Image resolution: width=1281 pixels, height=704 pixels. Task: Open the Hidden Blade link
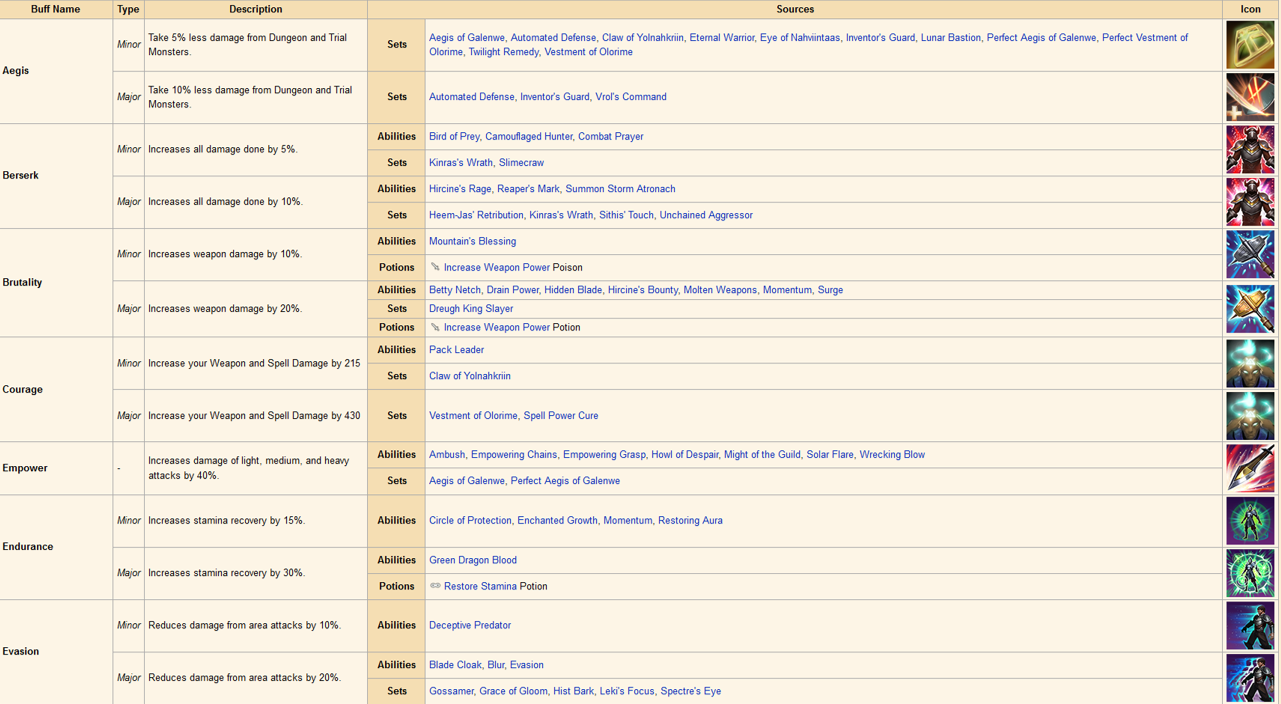tap(573, 290)
